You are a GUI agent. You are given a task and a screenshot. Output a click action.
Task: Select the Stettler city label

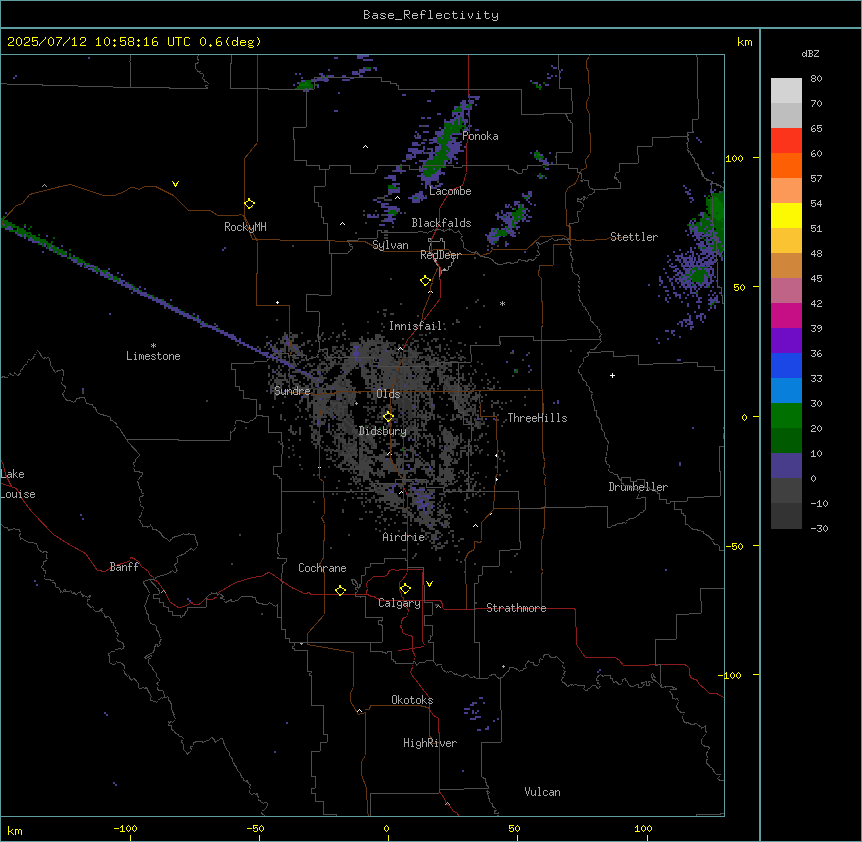pos(634,237)
